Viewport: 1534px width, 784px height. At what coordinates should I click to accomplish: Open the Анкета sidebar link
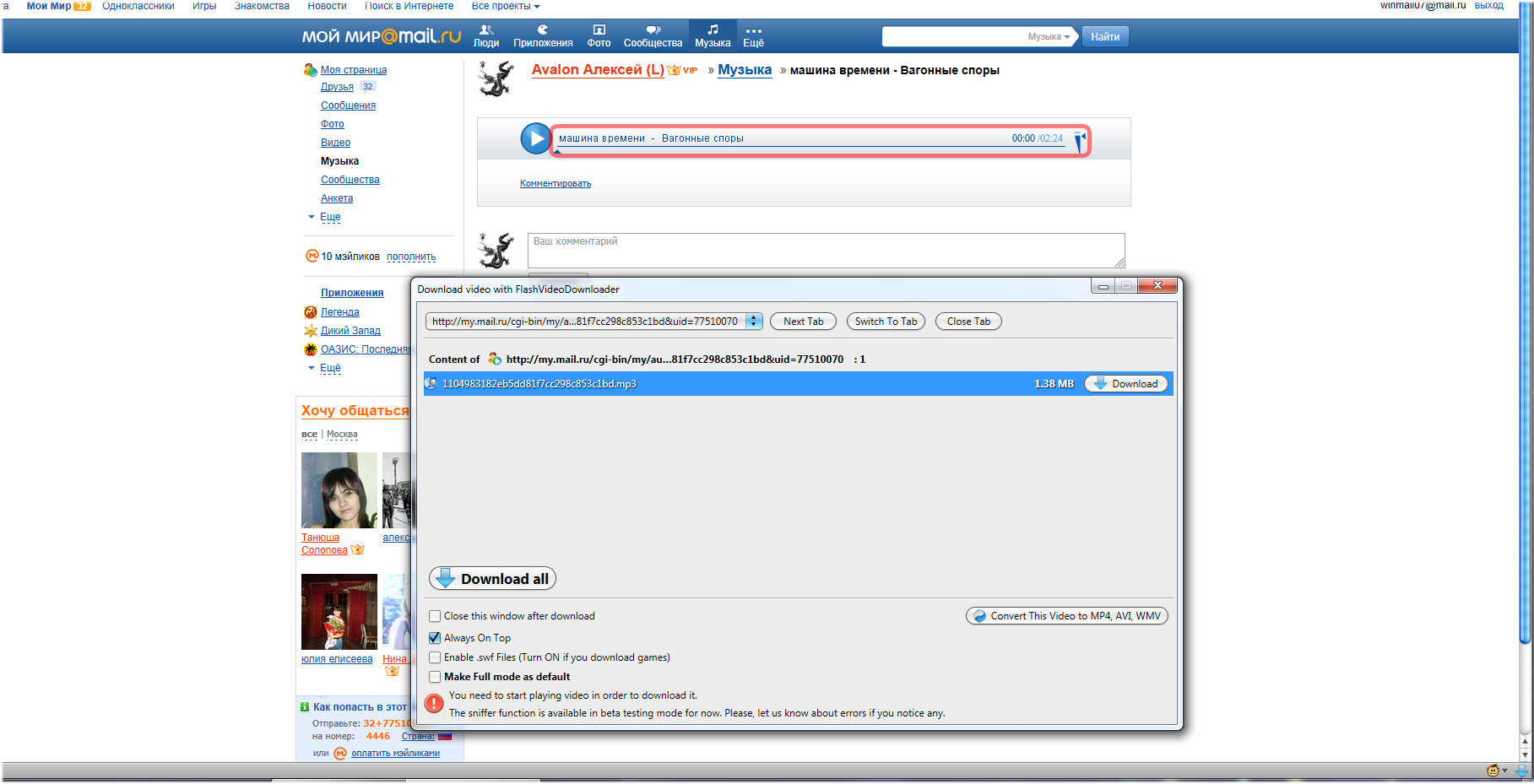coord(337,198)
